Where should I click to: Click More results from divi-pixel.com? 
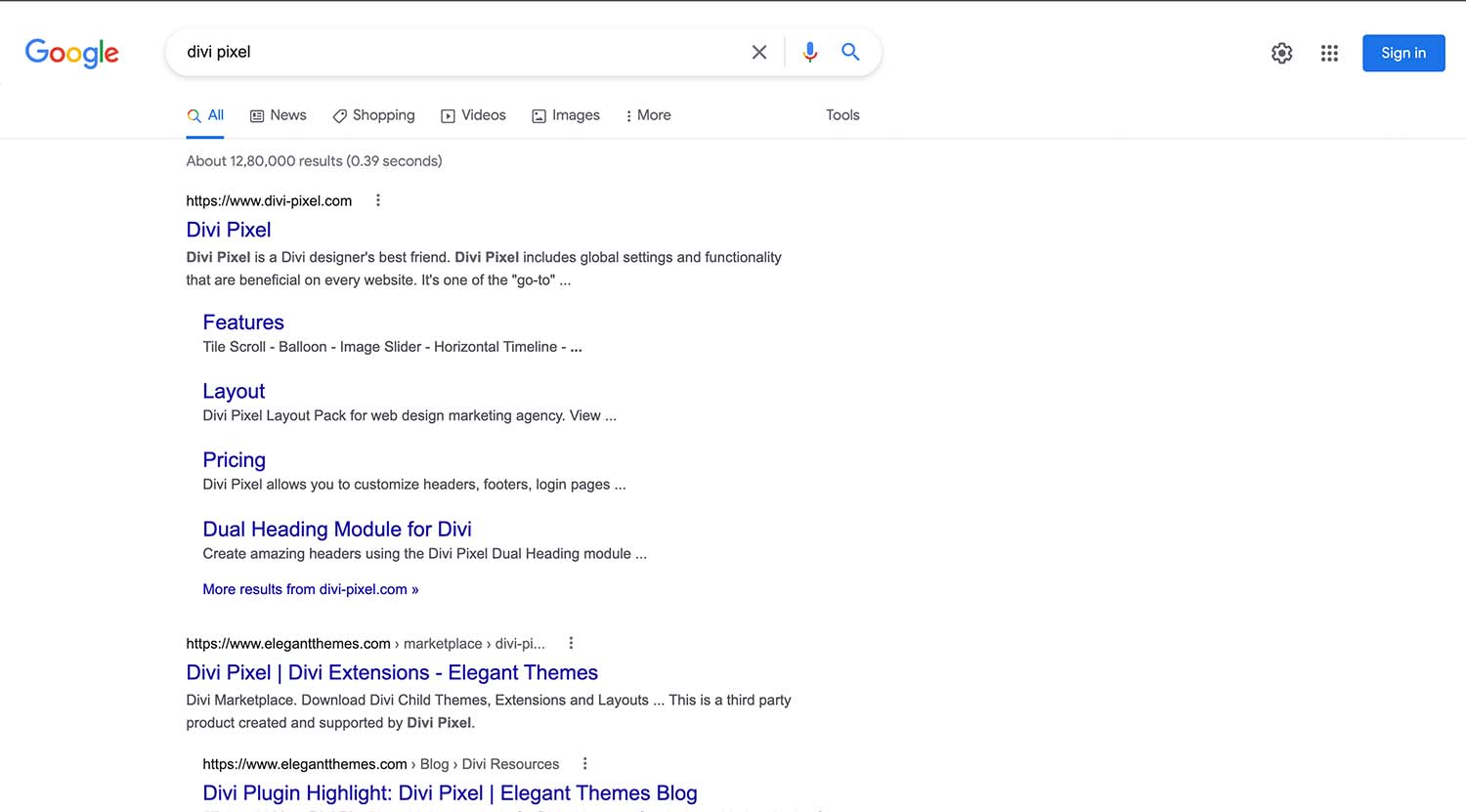tap(310, 589)
